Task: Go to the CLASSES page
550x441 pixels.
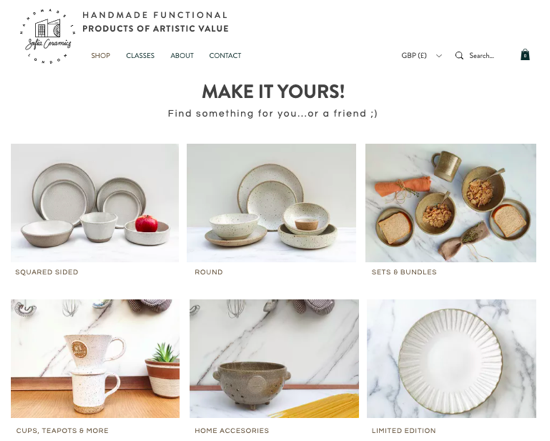Action: (x=140, y=55)
